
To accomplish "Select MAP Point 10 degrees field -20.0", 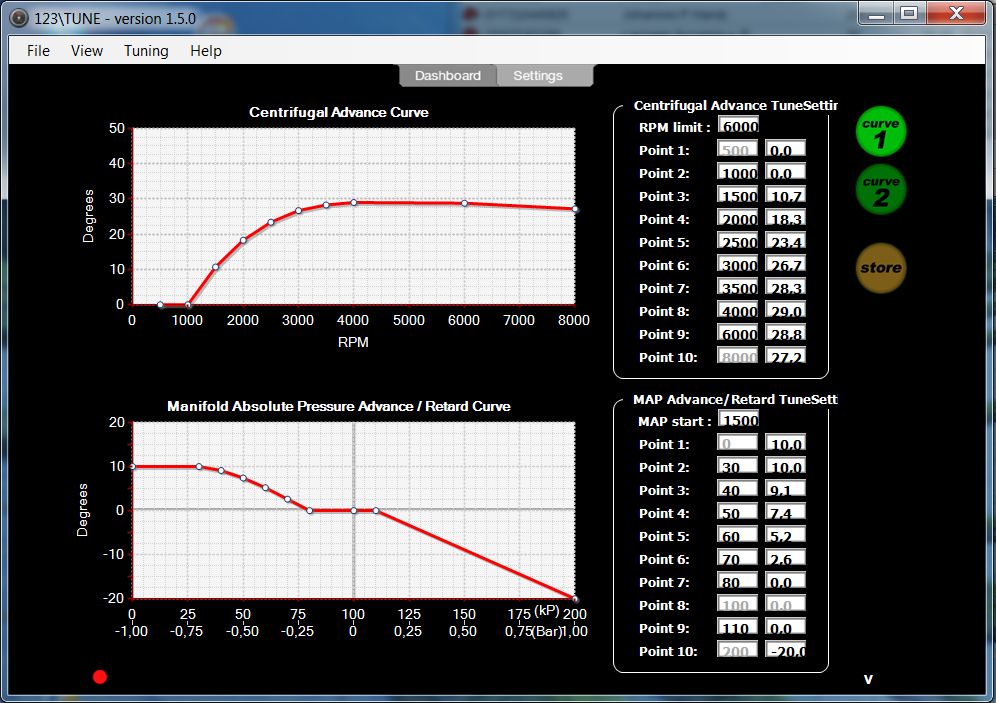I will click(785, 651).
